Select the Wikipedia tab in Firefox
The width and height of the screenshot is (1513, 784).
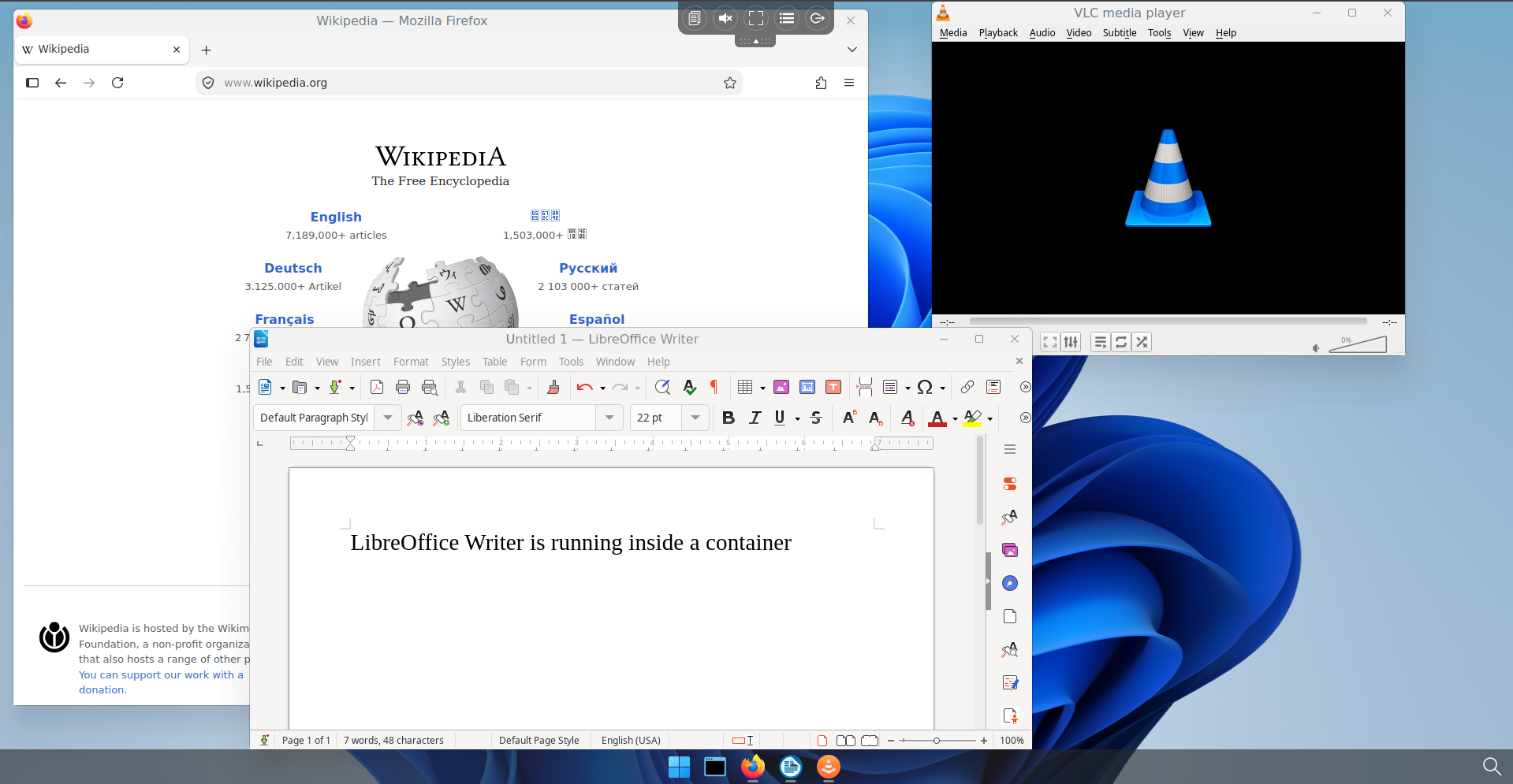coord(102,49)
